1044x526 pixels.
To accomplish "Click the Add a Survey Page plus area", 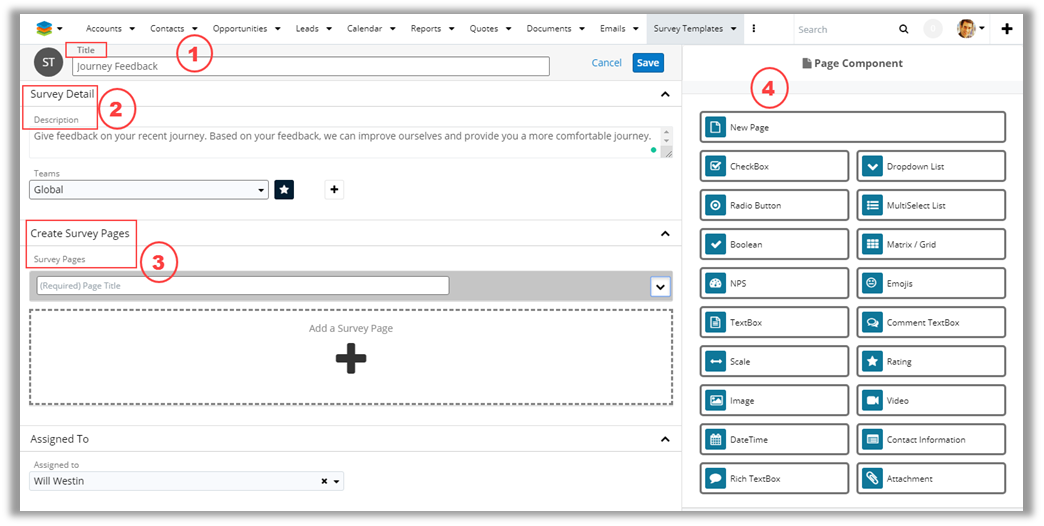I will [x=351, y=357].
